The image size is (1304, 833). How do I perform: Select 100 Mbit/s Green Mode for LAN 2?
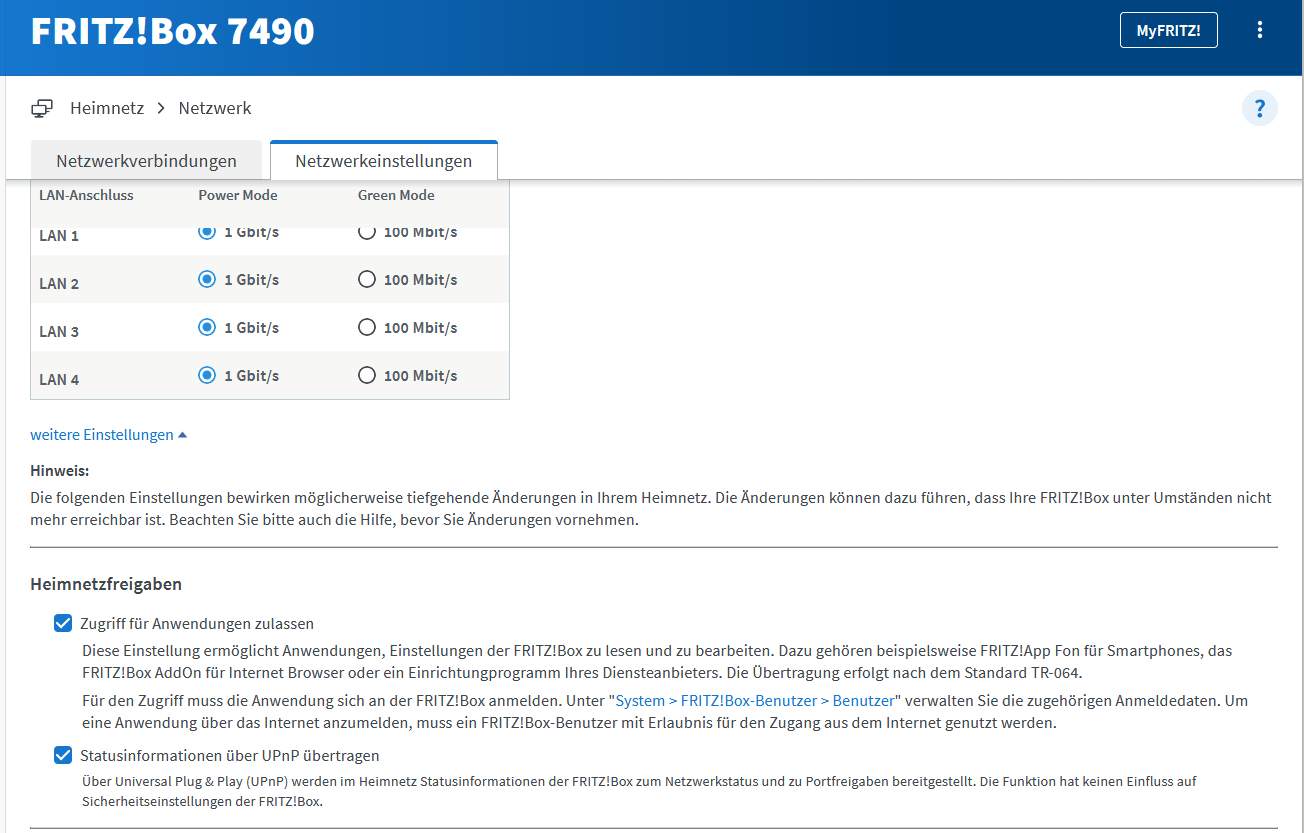367,279
